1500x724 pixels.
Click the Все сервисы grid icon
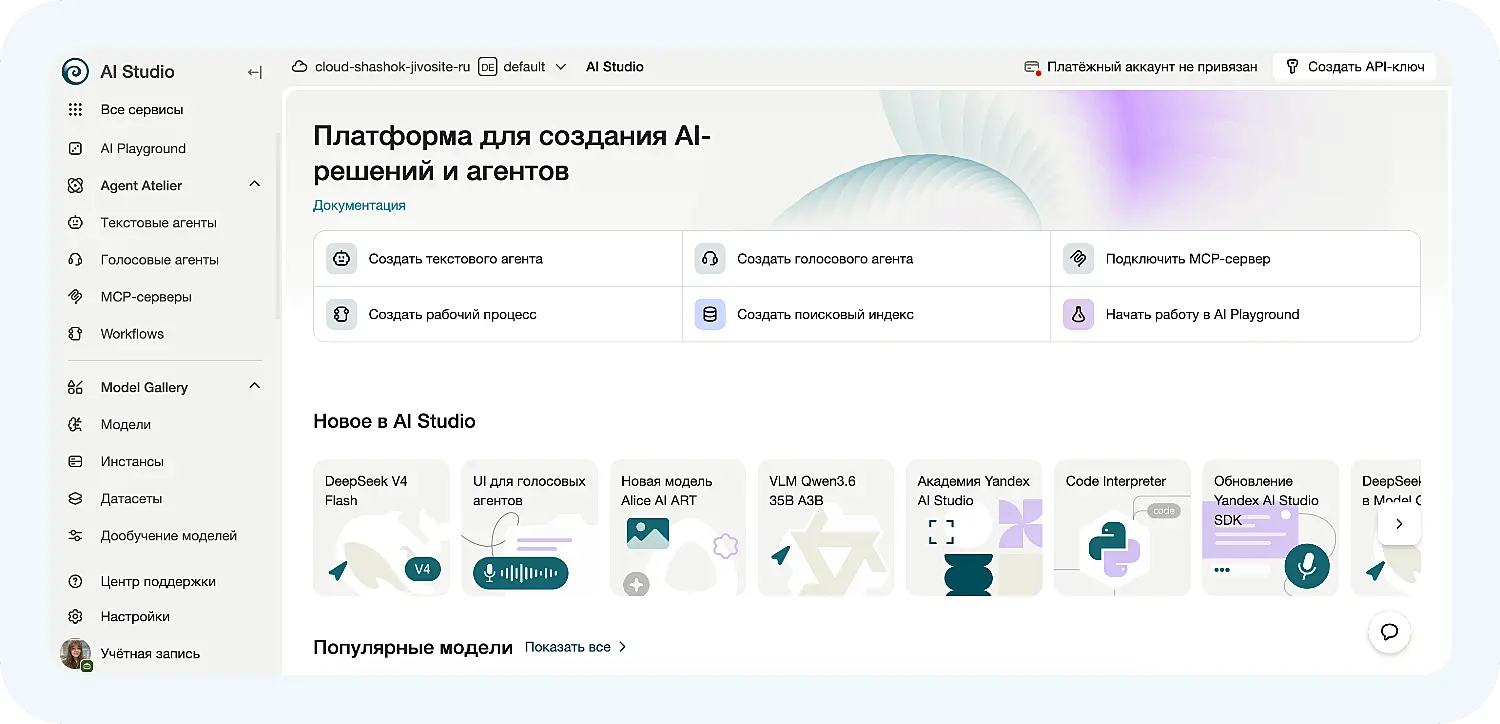coord(75,110)
